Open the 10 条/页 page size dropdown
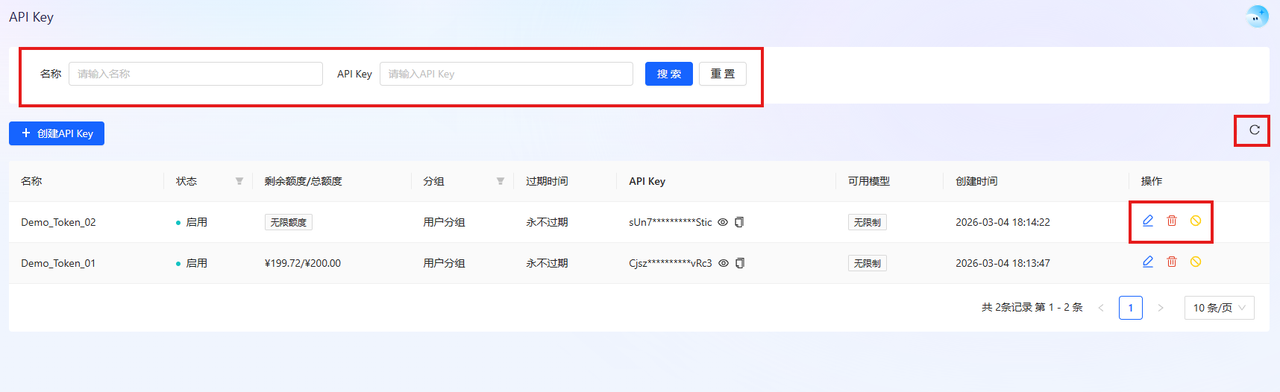Image resolution: width=1280 pixels, height=392 pixels. pyautogui.click(x=1219, y=308)
